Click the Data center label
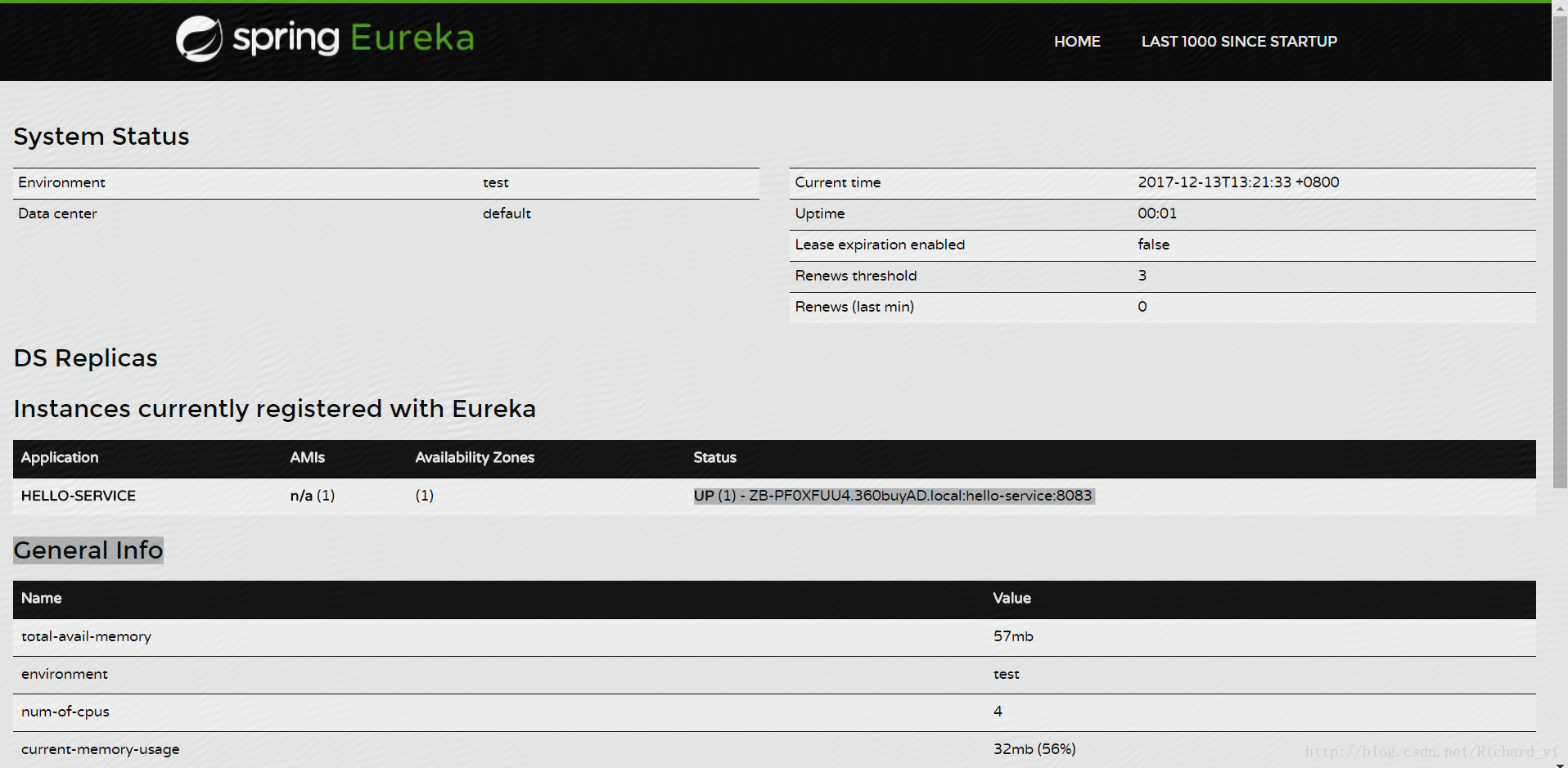 [57, 213]
